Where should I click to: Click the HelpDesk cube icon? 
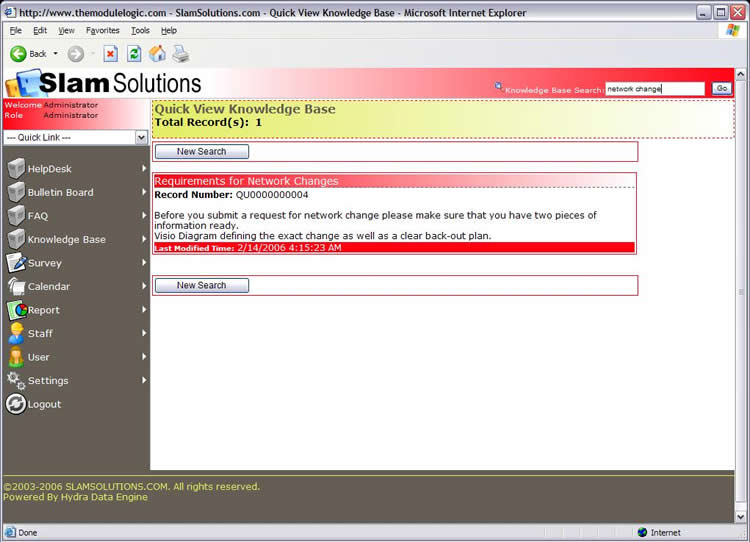[16, 168]
